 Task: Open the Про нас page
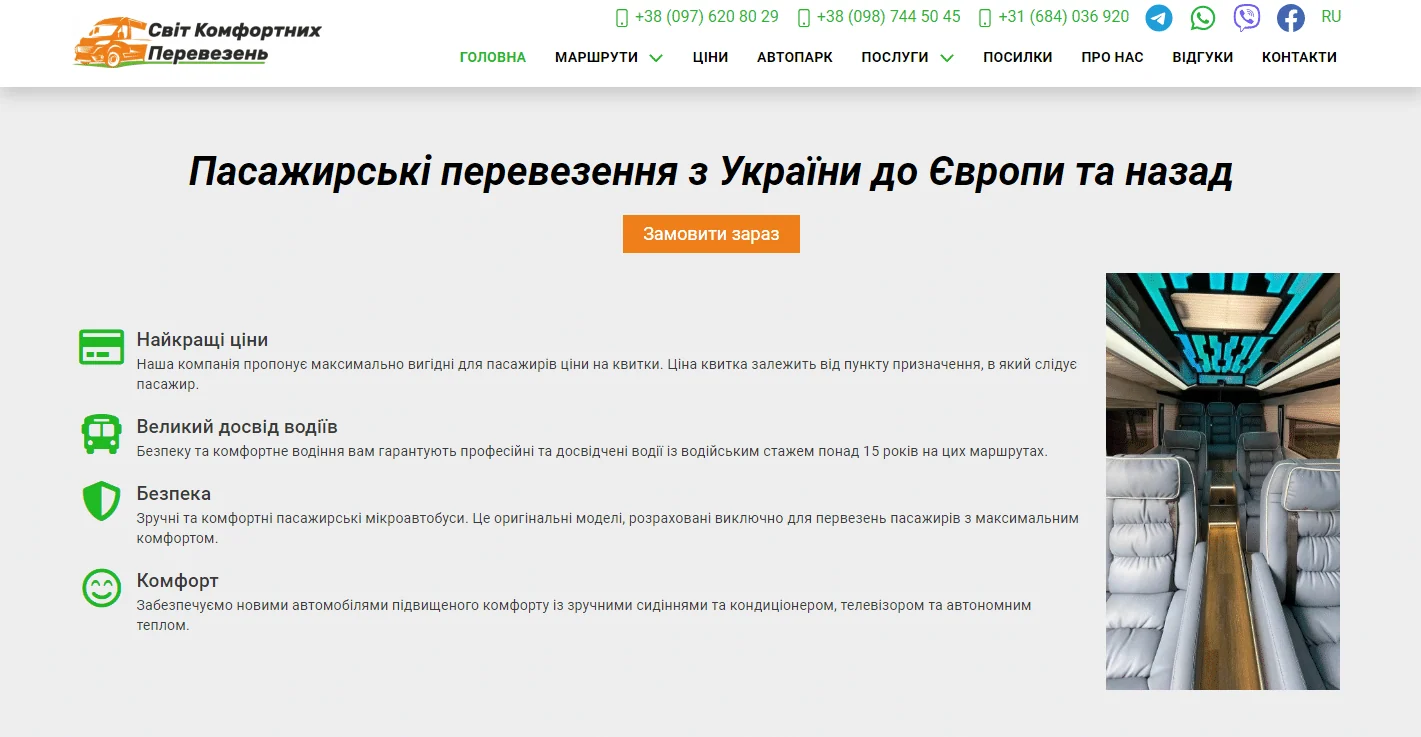tap(1112, 57)
